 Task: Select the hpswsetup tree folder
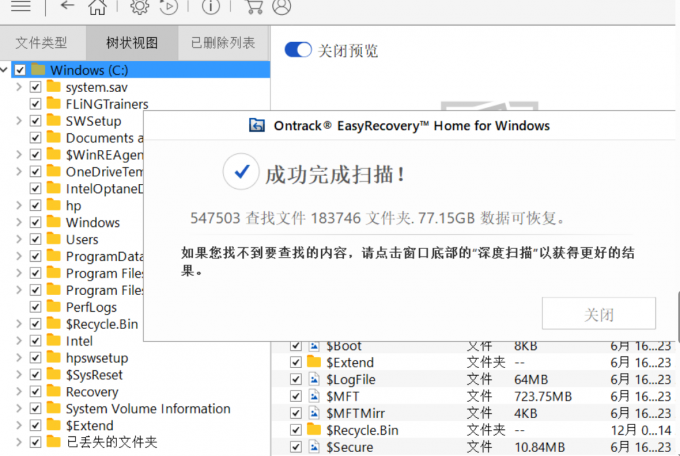pos(97,358)
